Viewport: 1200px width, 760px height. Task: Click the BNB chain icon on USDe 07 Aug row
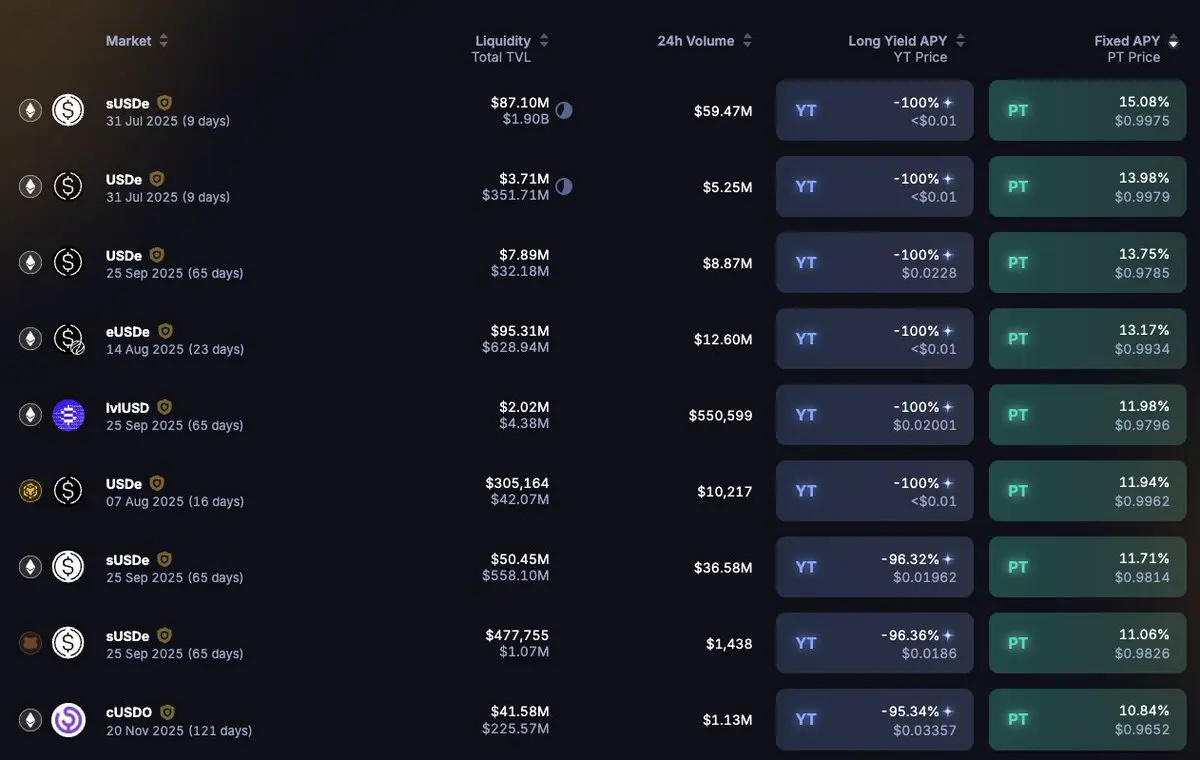click(31, 491)
